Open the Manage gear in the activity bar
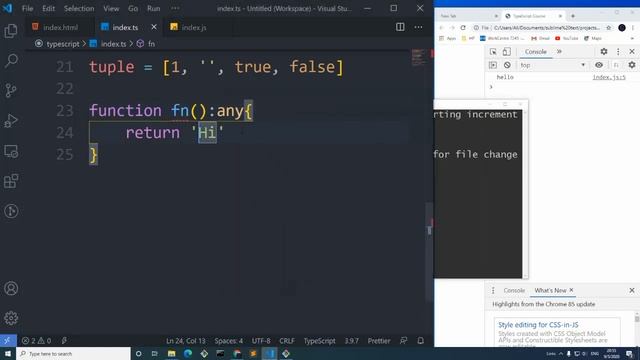640x360 pixels. click(11, 318)
